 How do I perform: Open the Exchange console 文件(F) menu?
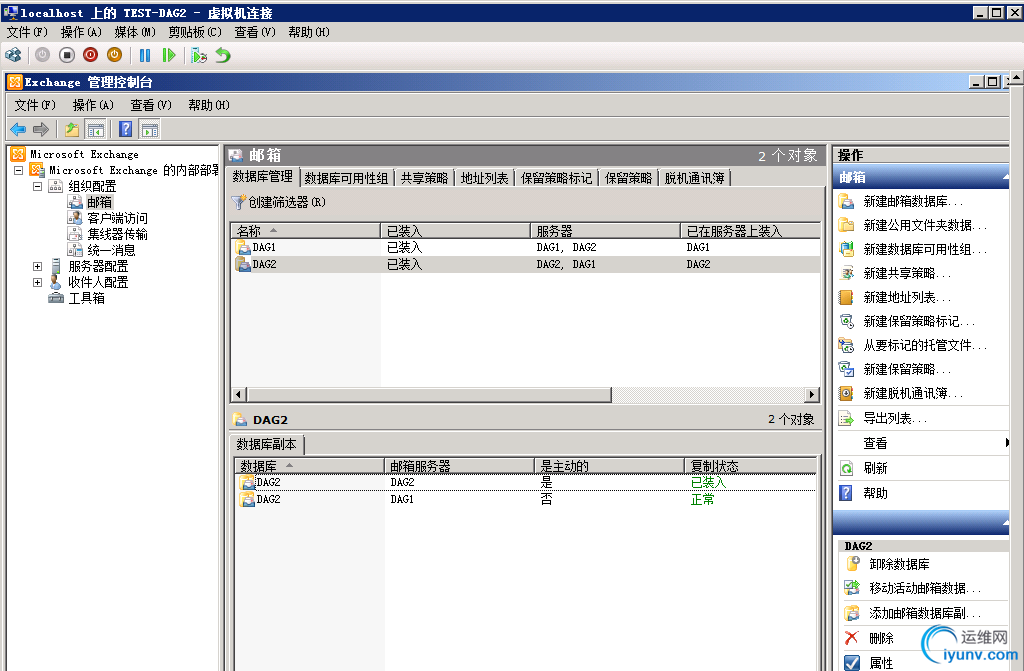(35, 105)
